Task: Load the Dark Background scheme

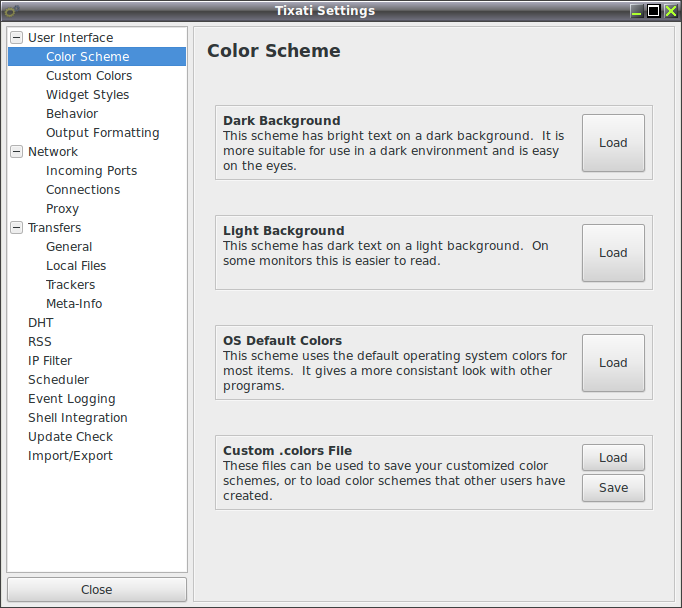Action: tap(613, 143)
